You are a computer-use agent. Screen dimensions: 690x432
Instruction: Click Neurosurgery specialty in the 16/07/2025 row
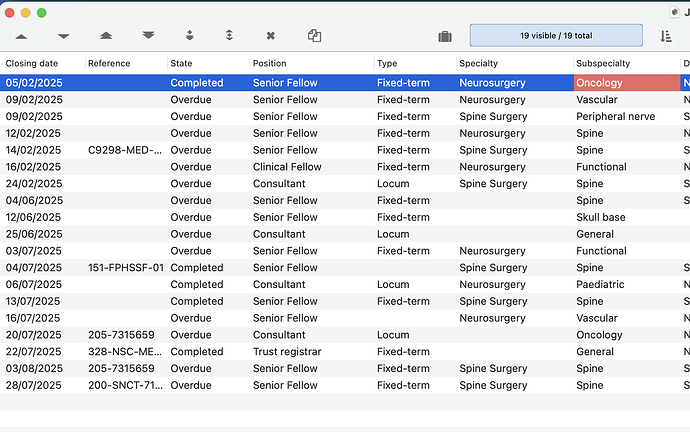coord(492,318)
